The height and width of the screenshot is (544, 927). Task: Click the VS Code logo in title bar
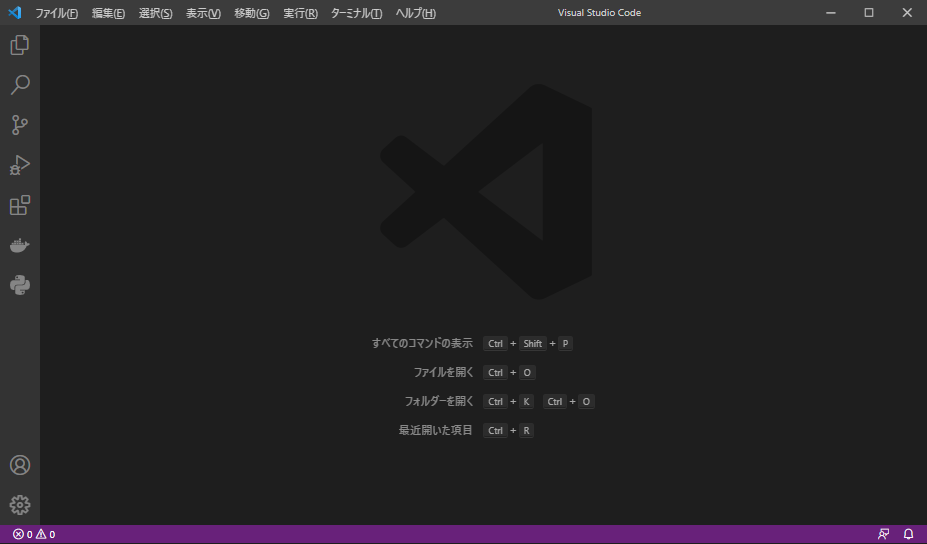(15, 12)
